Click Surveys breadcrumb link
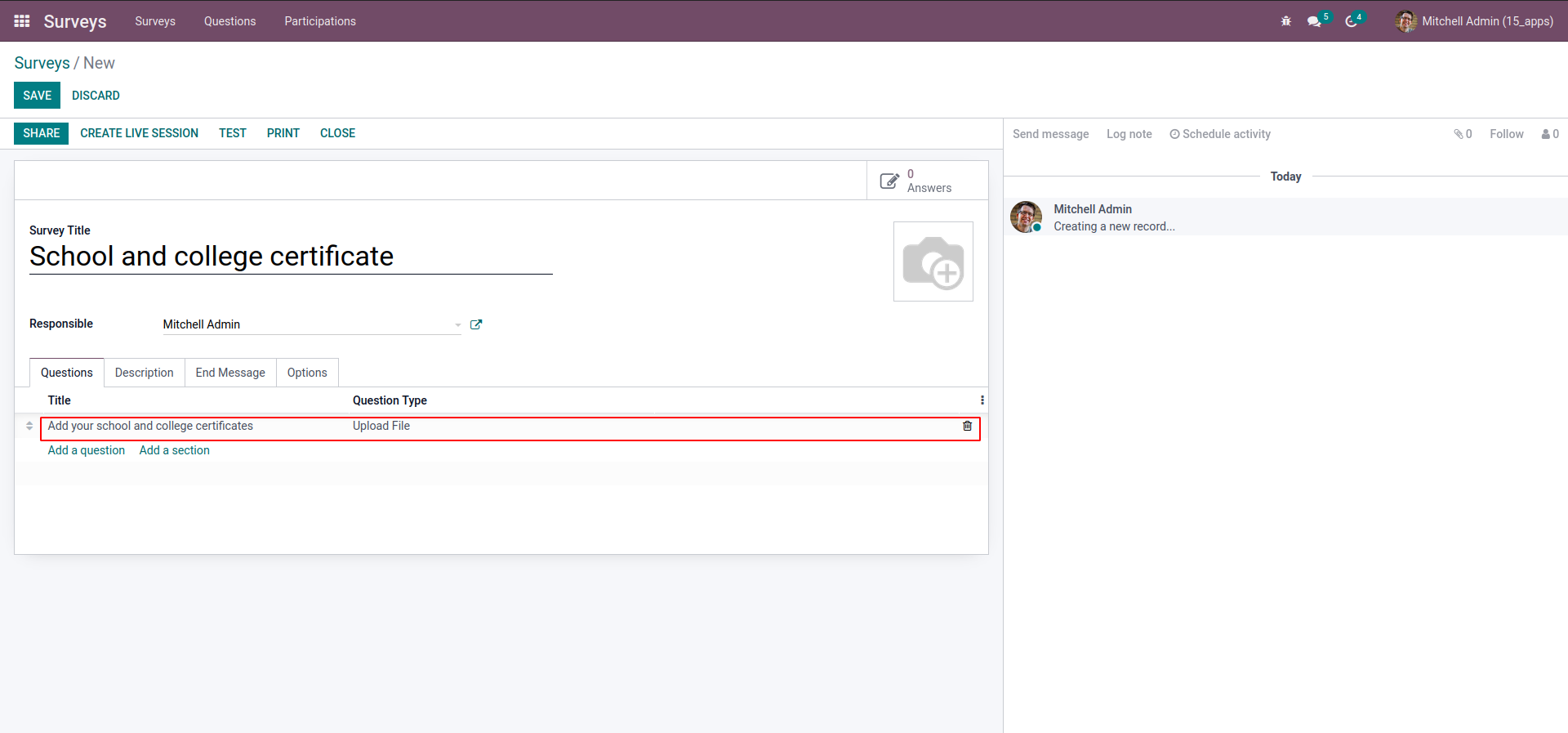The image size is (1568, 733). [x=42, y=63]
